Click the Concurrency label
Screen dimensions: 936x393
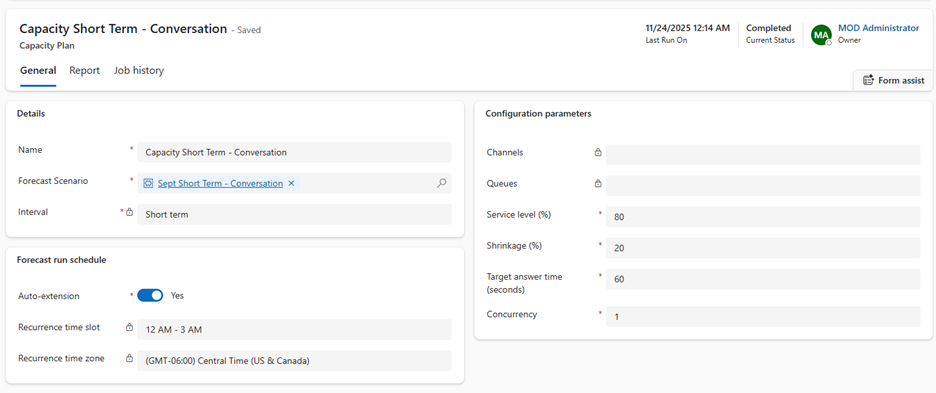click(x=512, y=314)
